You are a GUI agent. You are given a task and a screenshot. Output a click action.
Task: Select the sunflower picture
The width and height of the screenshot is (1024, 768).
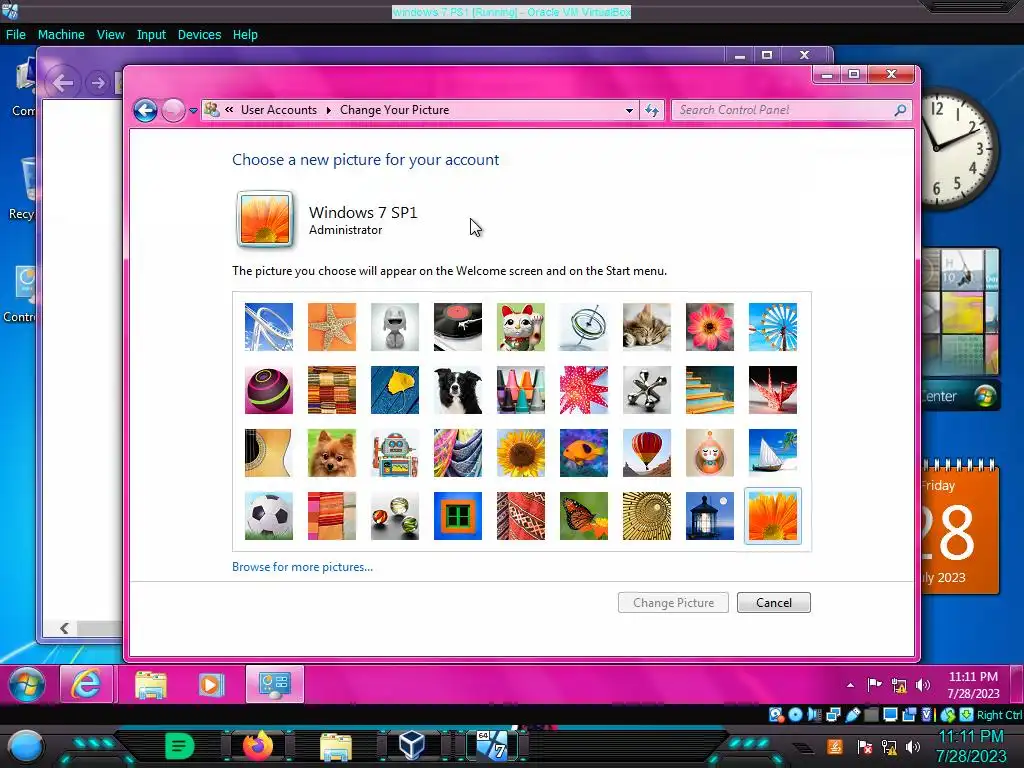pos(520,453)
